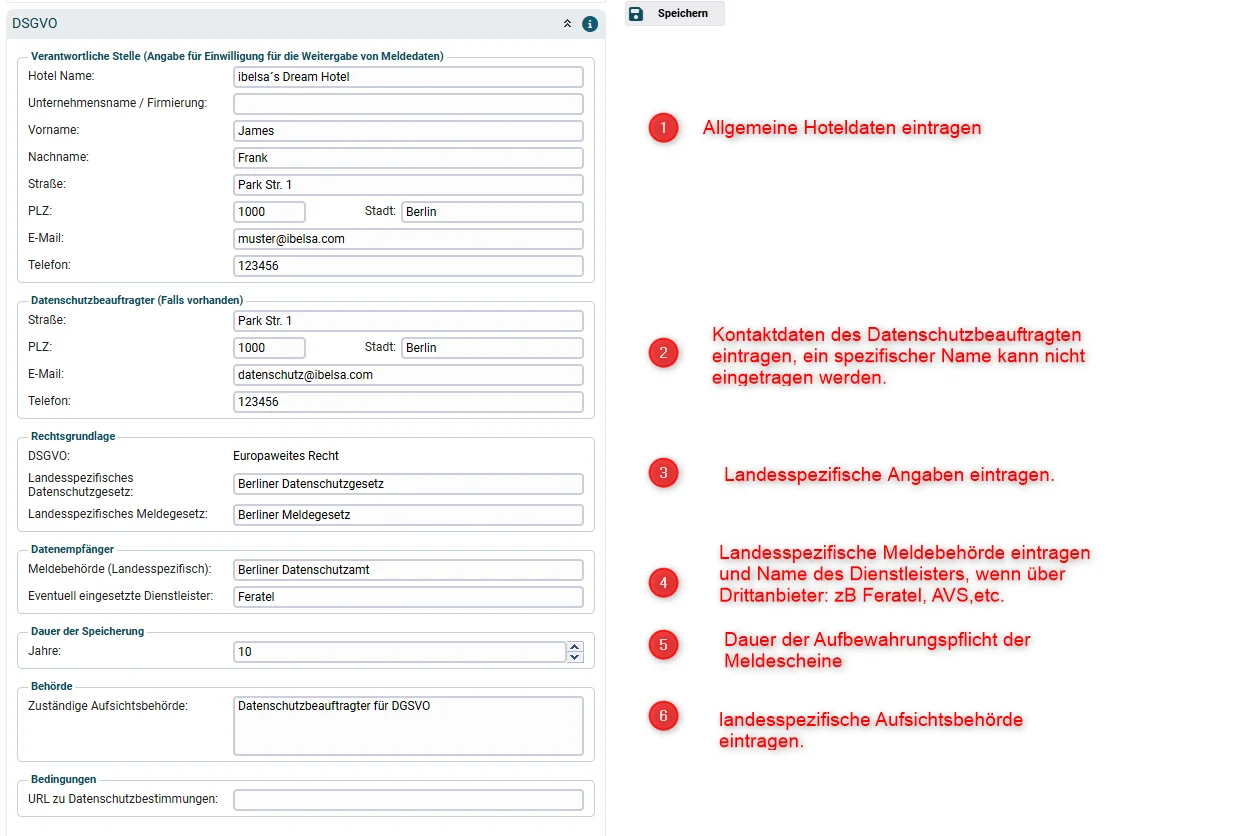1234x836 pixels.
Task: Select the Vorname field containing James
Action: [408, 131]
